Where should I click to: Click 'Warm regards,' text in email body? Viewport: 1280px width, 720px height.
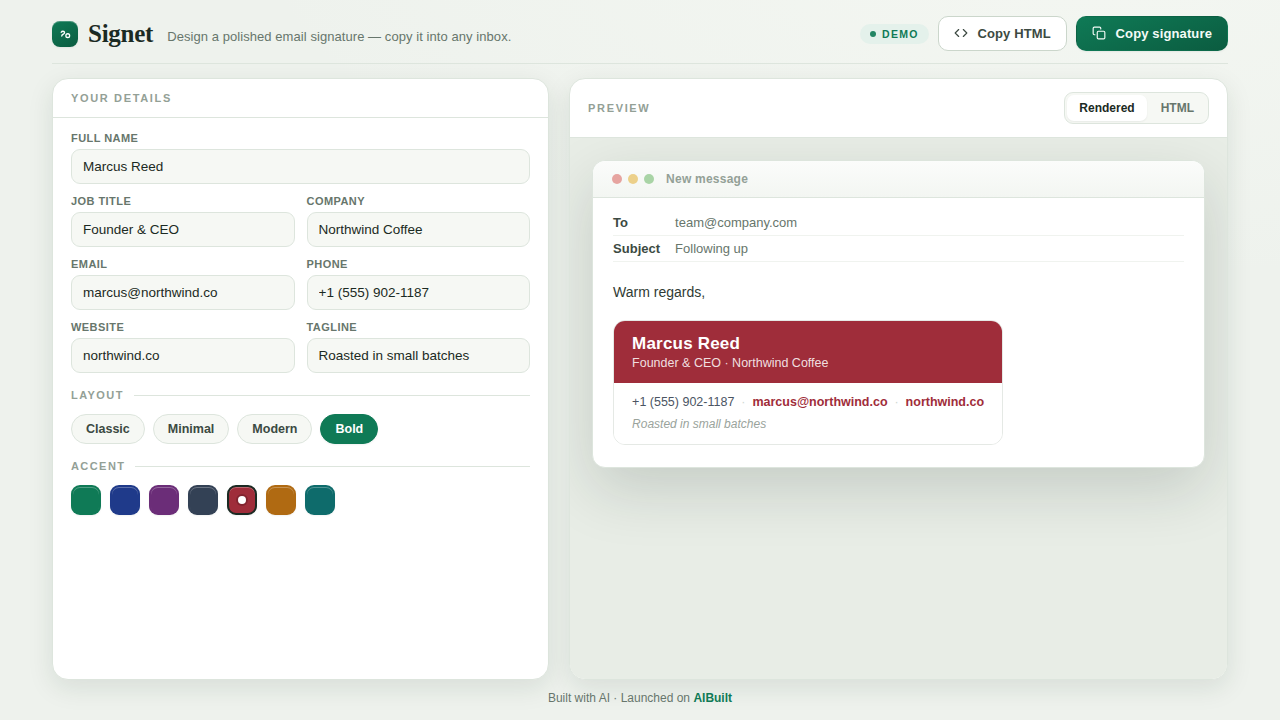(x=659, y=292)
